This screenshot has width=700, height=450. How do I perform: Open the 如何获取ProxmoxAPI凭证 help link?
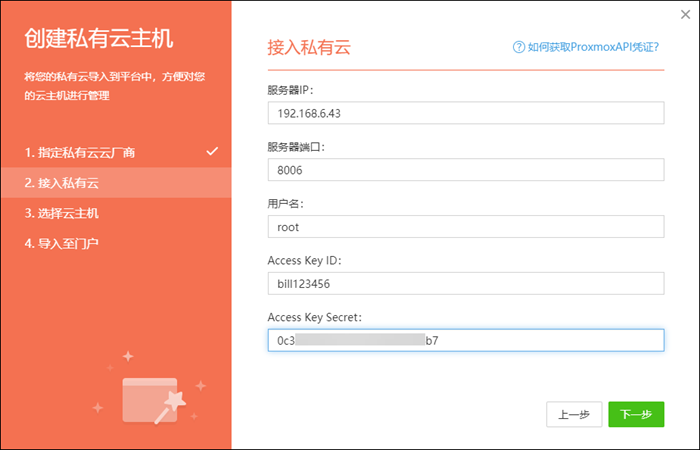tap(592, 46)
